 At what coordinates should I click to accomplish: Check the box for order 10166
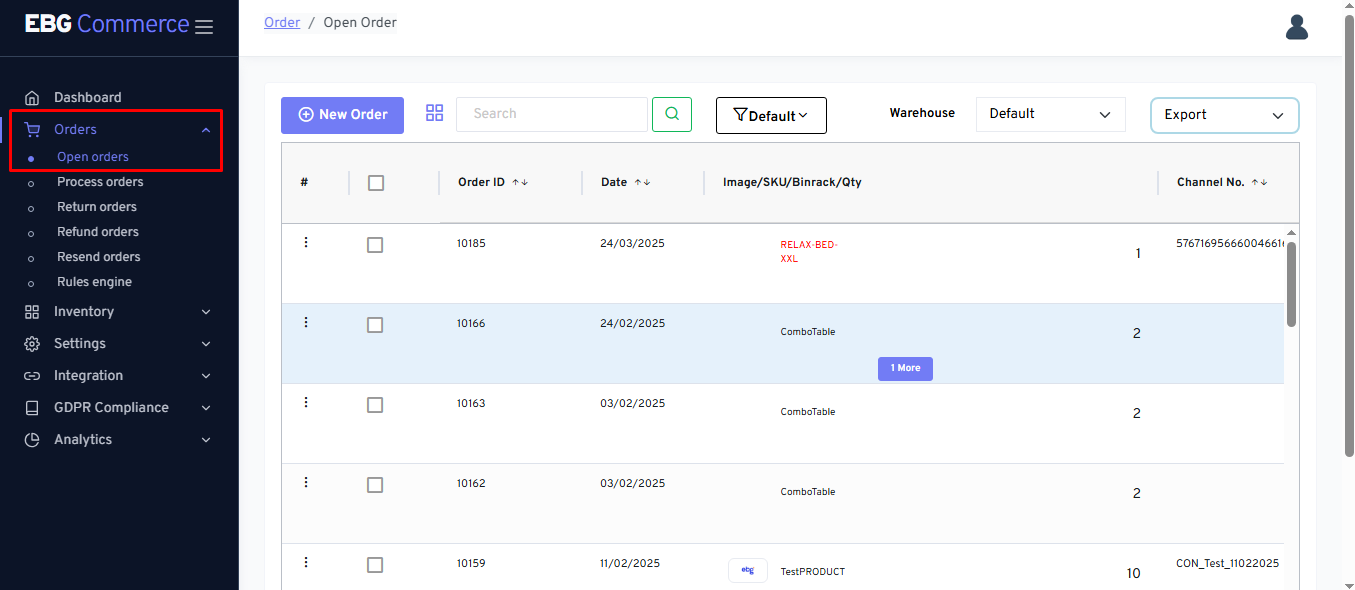point(375,325)
